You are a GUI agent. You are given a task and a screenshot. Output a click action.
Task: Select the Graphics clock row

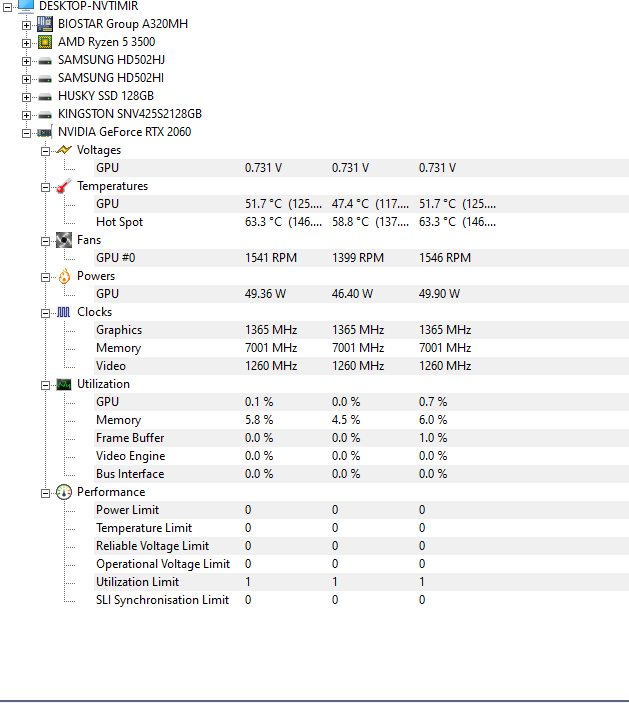[361, 330]
